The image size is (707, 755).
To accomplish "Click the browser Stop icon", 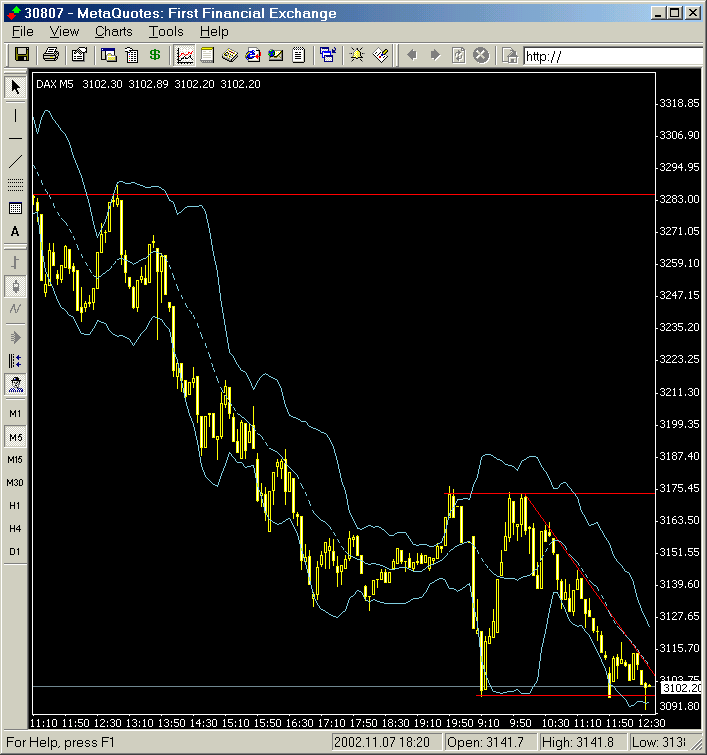I will tap(481, 55).
